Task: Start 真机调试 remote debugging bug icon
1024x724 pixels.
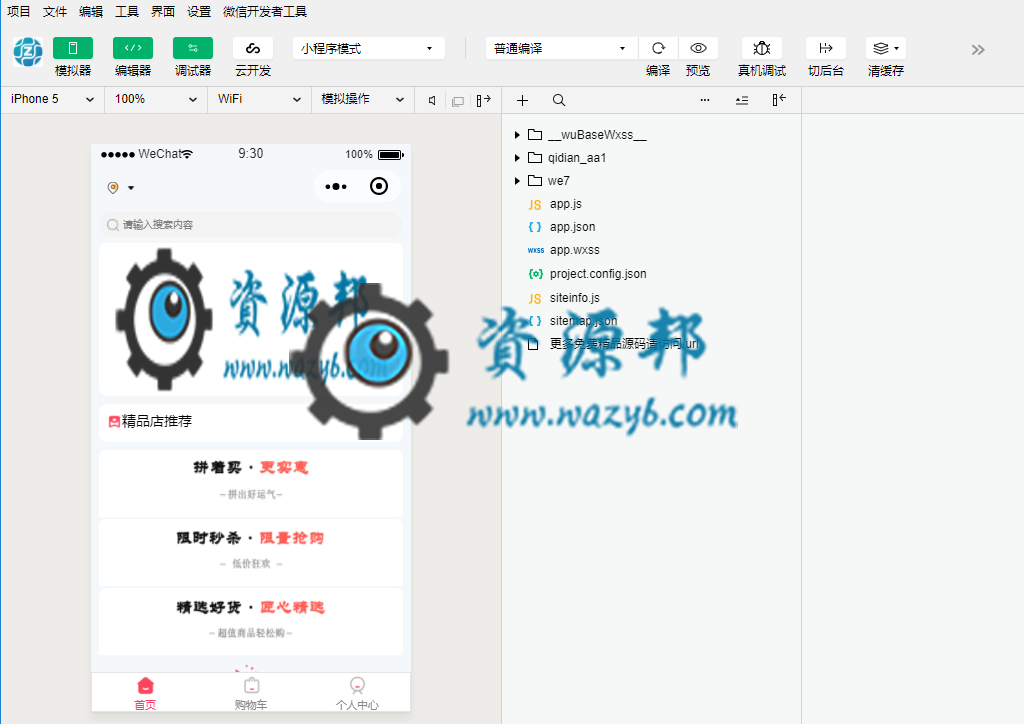Action: click(x=761, y=48)
